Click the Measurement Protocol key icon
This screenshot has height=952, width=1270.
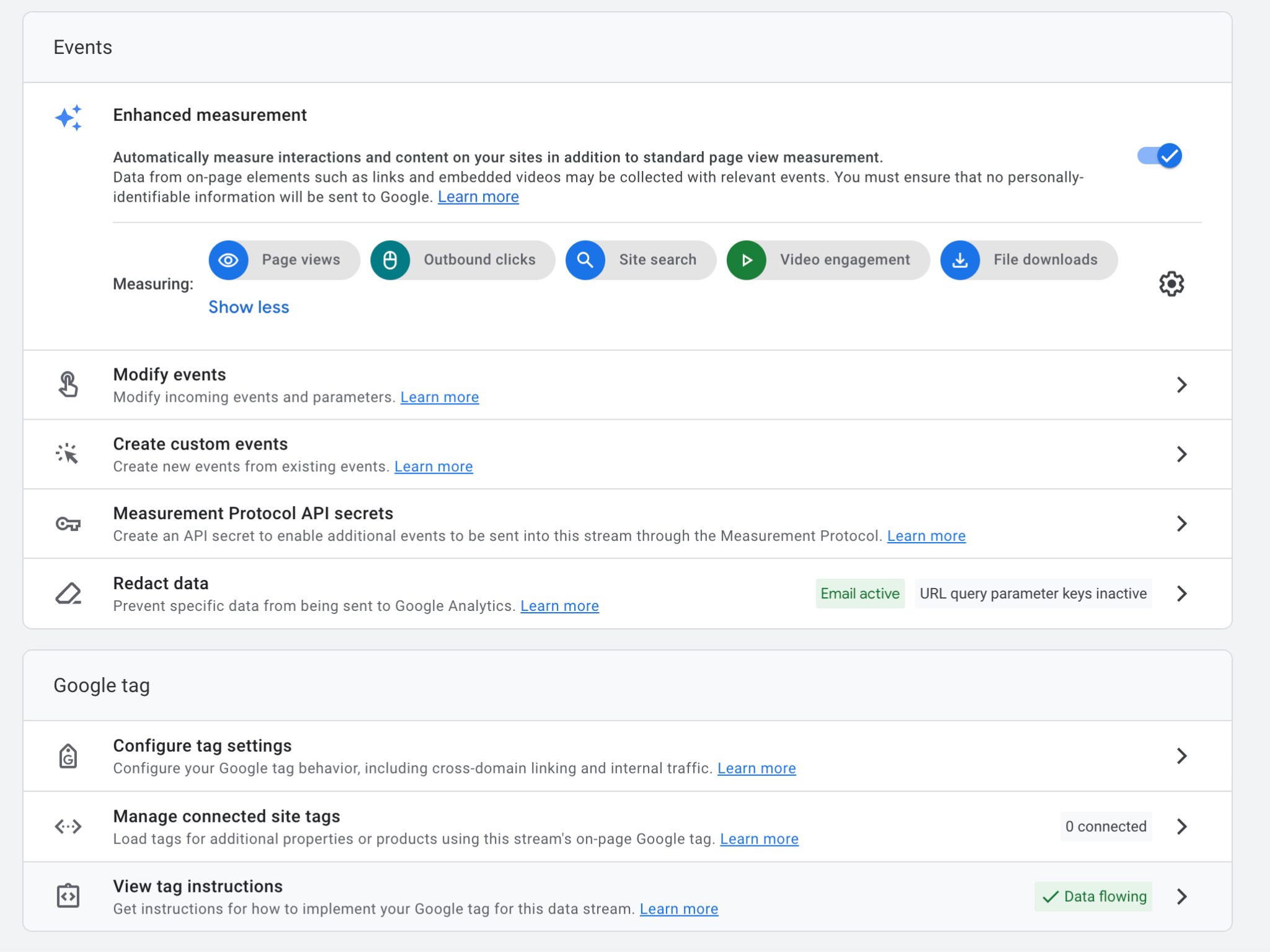68,524
